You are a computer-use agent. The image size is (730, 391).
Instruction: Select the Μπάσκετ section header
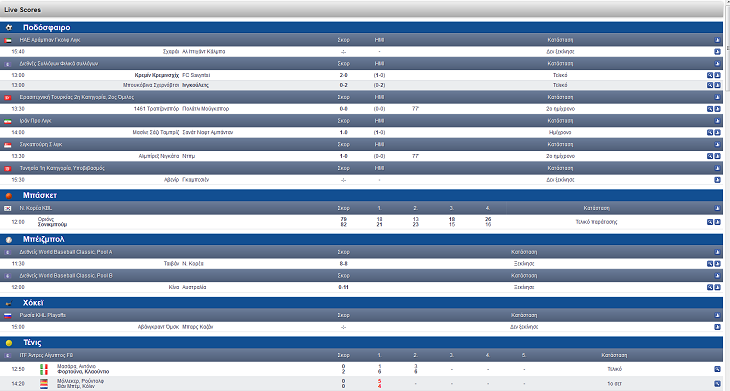click(x=361, y=196)
